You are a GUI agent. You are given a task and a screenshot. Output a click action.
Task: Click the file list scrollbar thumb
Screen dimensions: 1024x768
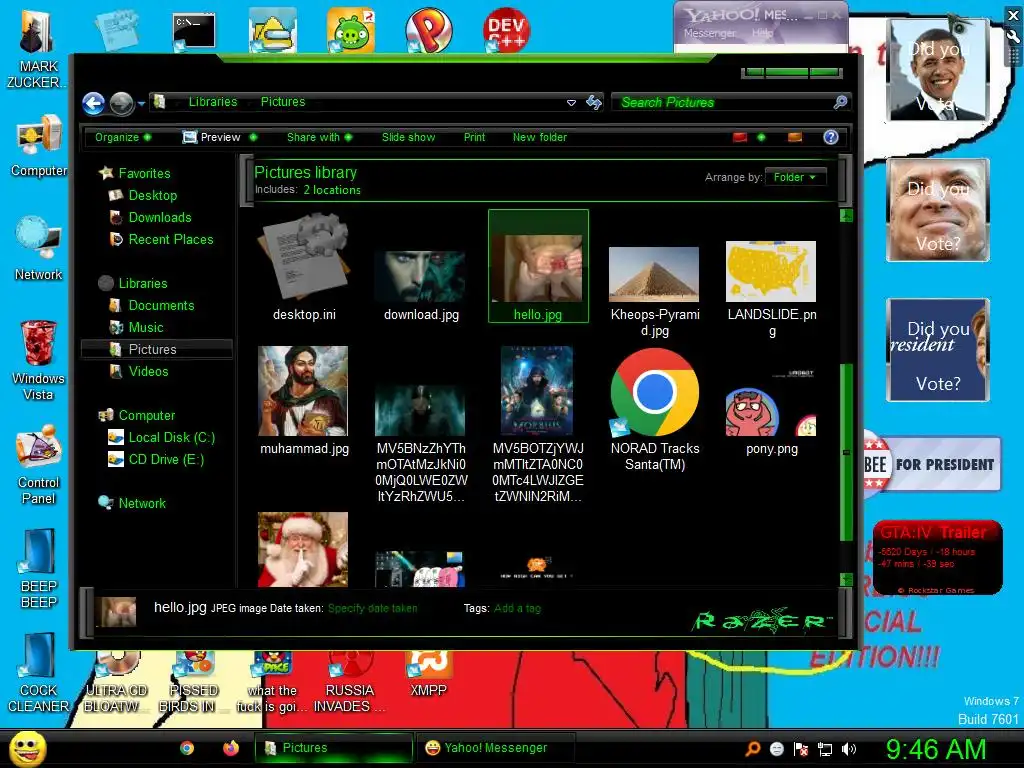(846, 452)
